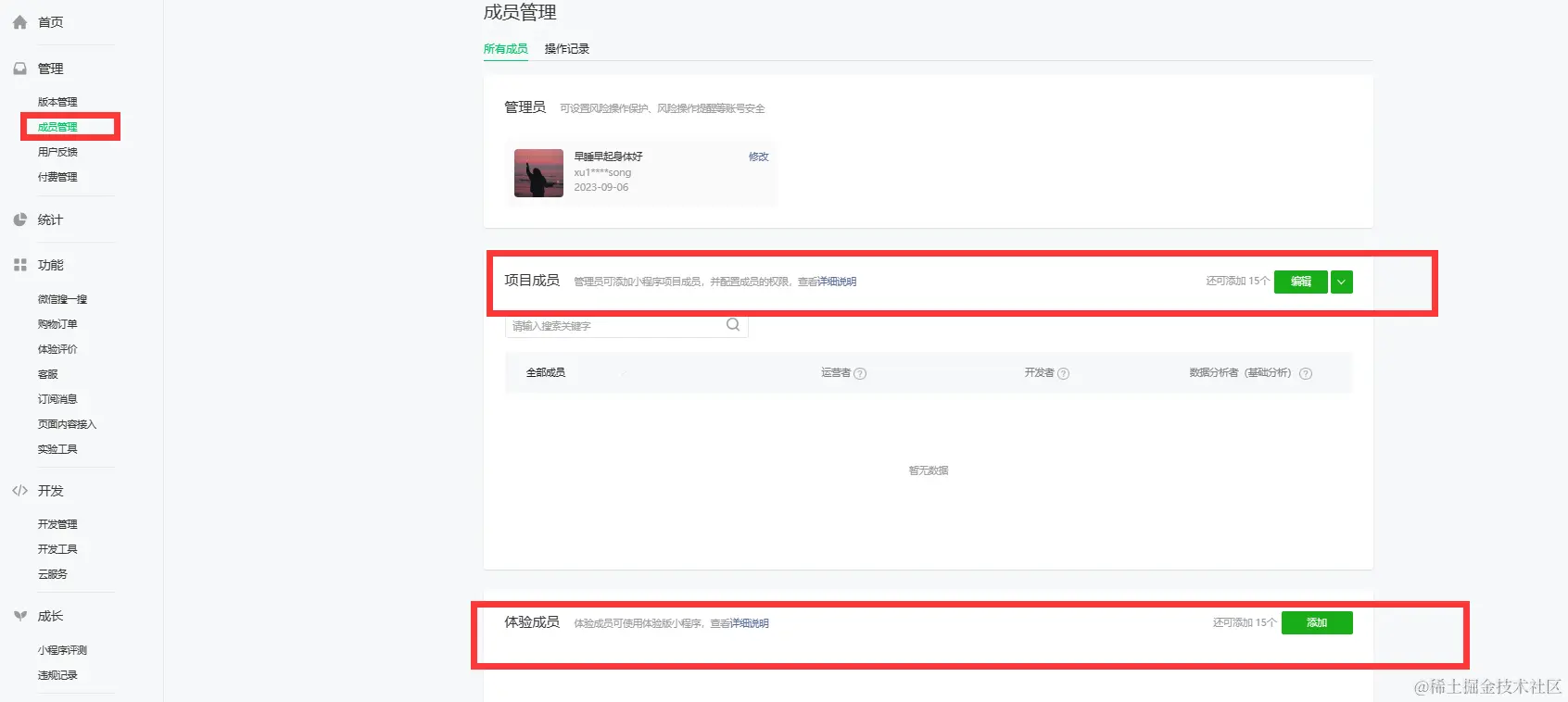
Task: Click the home icon beside 首页
Action: (19, 22)
